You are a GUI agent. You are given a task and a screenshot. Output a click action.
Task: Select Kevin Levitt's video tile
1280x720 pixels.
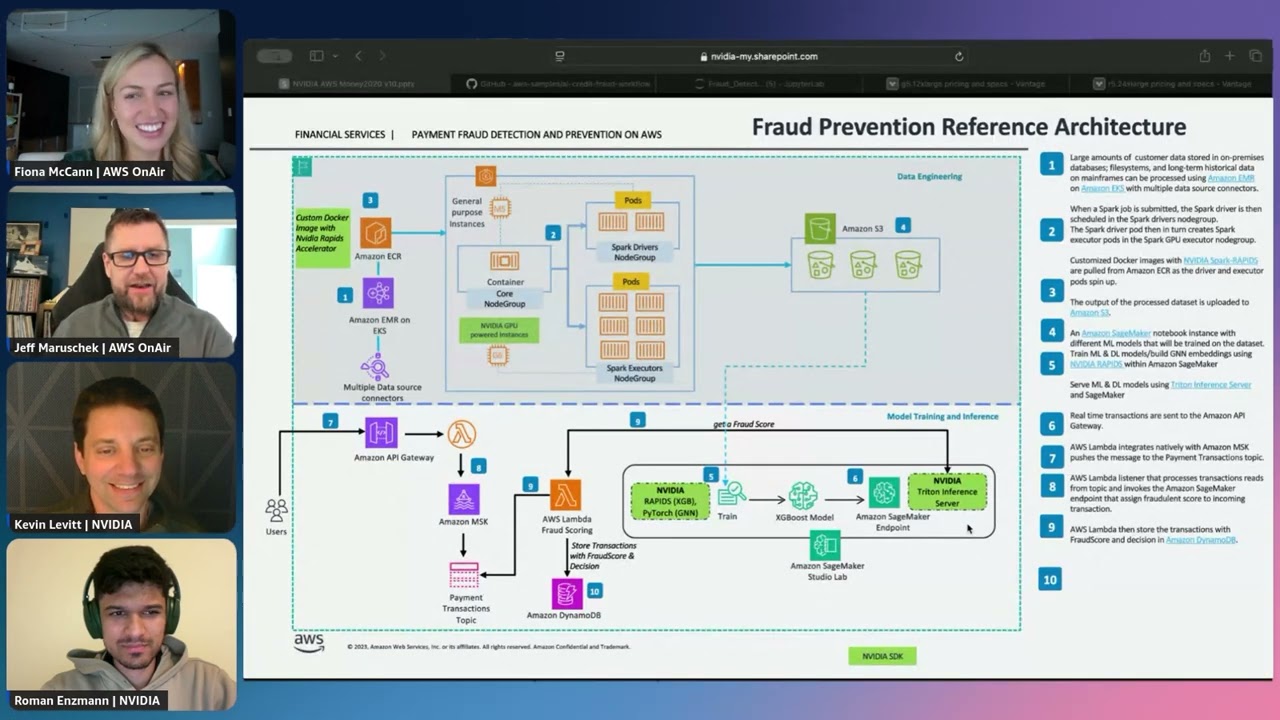(121, 448)
